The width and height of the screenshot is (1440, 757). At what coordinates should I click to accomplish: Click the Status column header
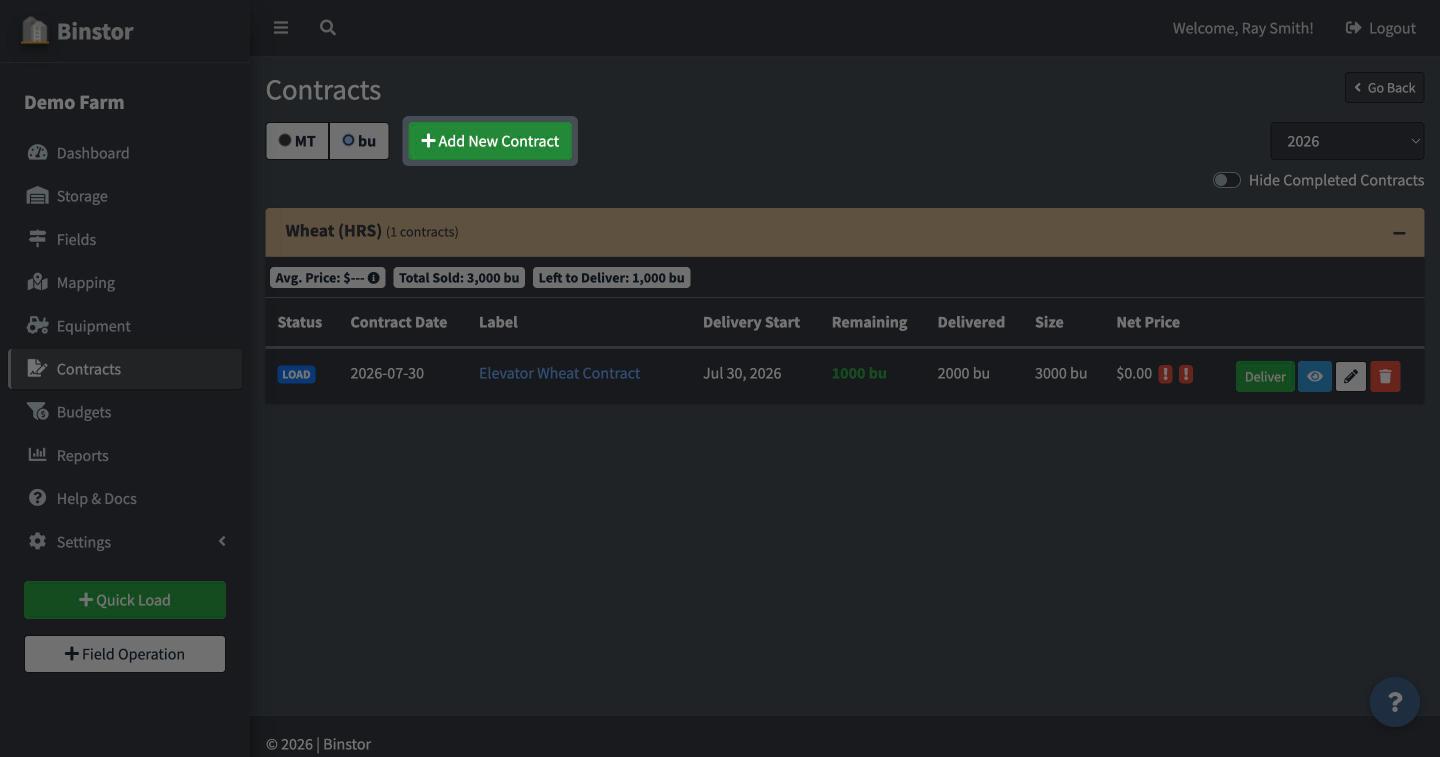coord(300,322)
